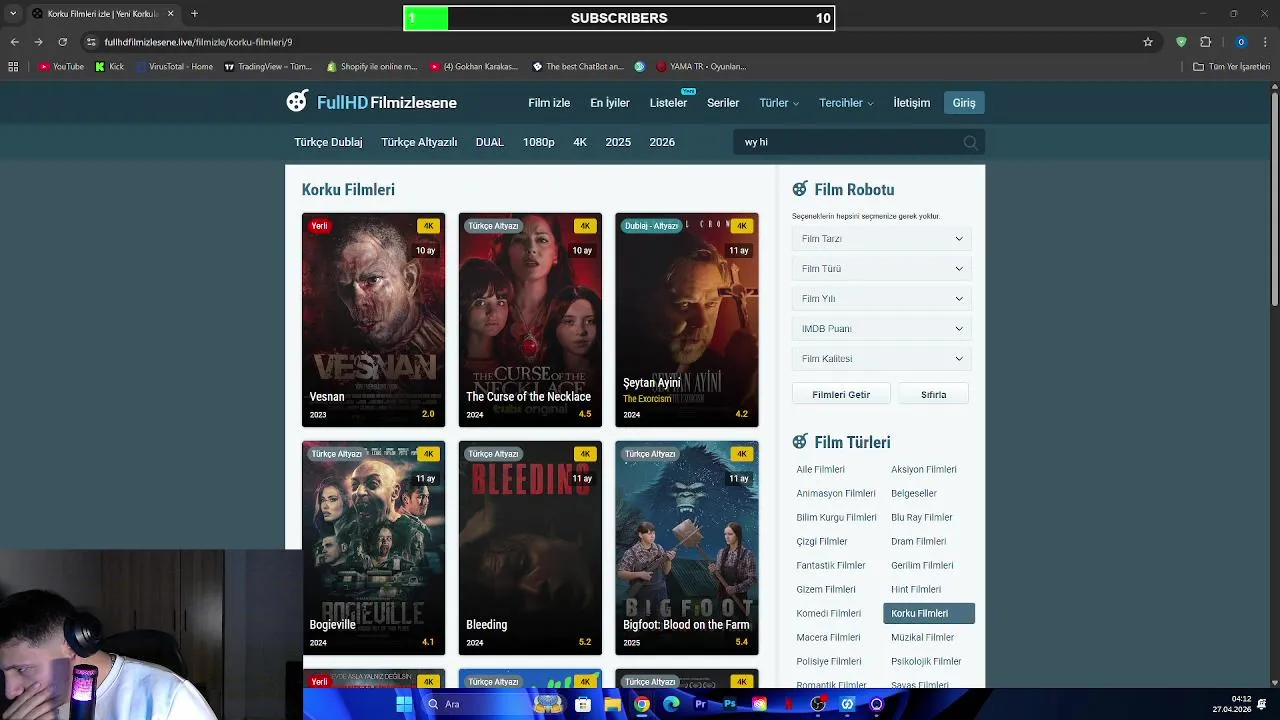This screenshot has width=1280, height=720.
Task: Click the browser forward arrow
Action: [38, 42]
